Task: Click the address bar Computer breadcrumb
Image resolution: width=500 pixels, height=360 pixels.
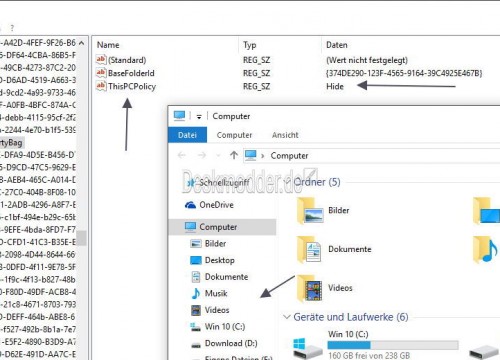Action: (x=289, y=156)
